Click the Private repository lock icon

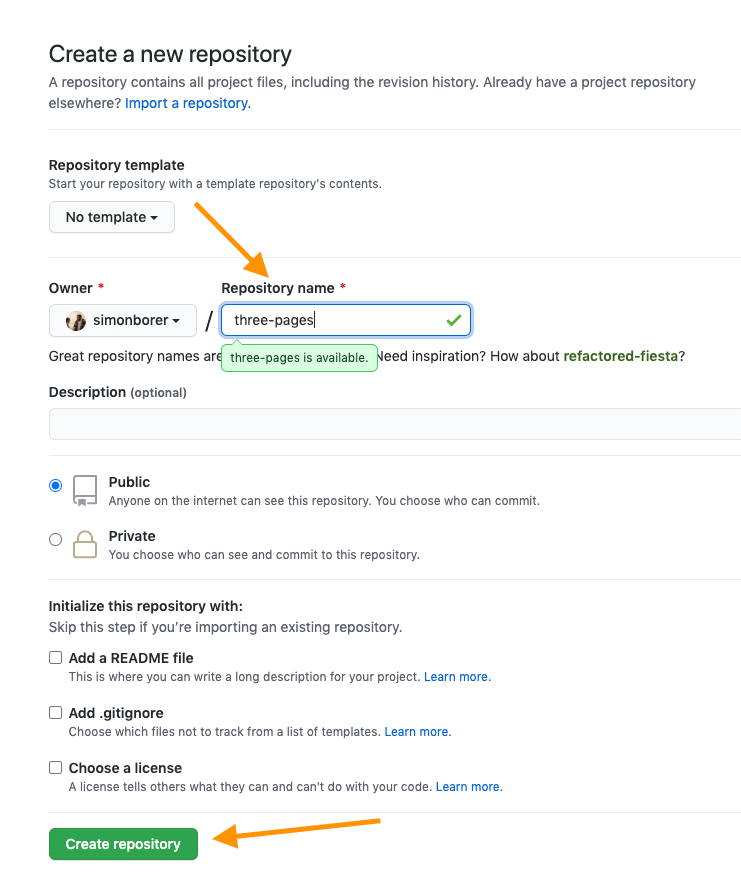click(85, 544)
